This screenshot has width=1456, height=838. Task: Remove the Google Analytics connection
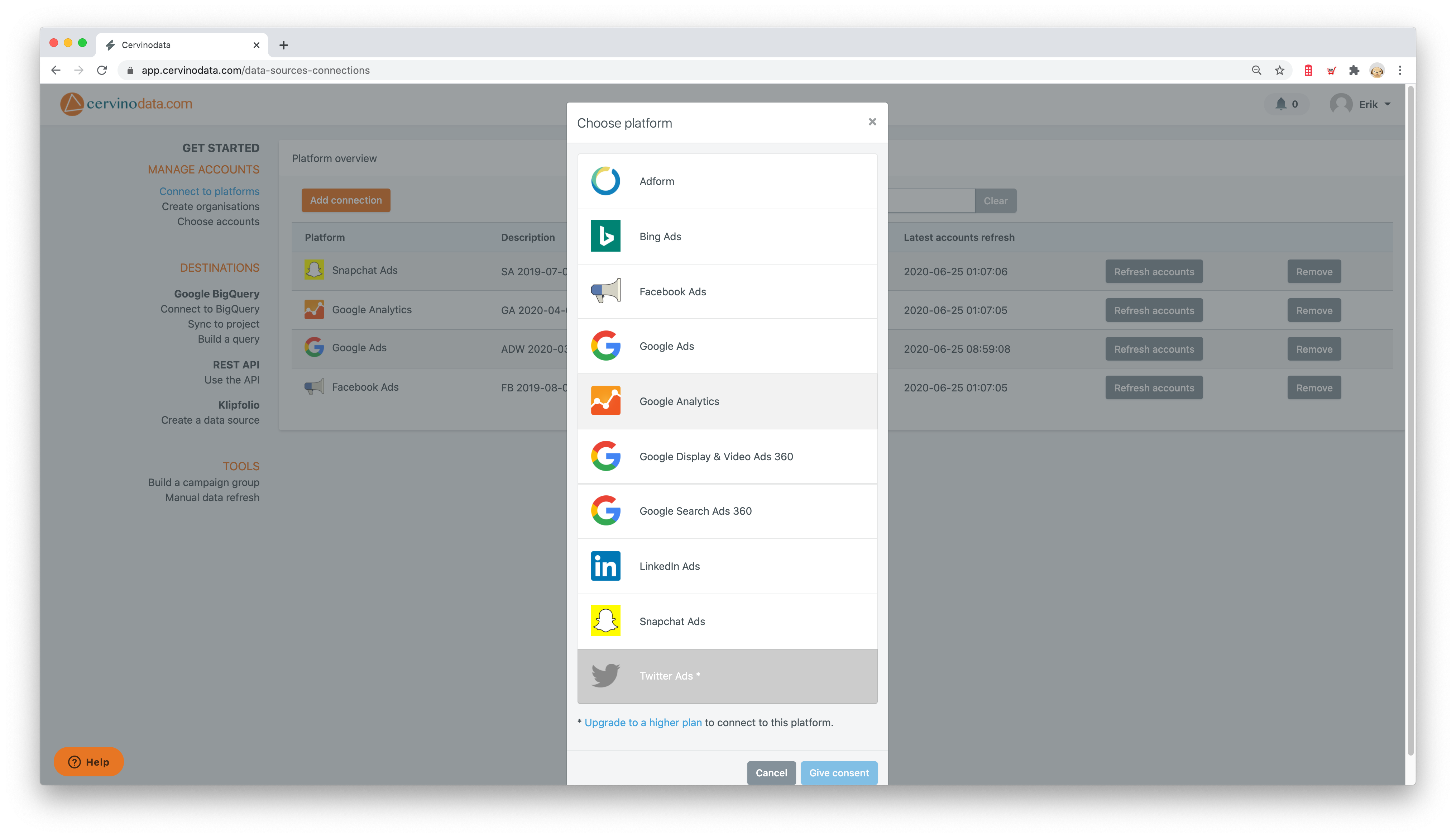1314,310
